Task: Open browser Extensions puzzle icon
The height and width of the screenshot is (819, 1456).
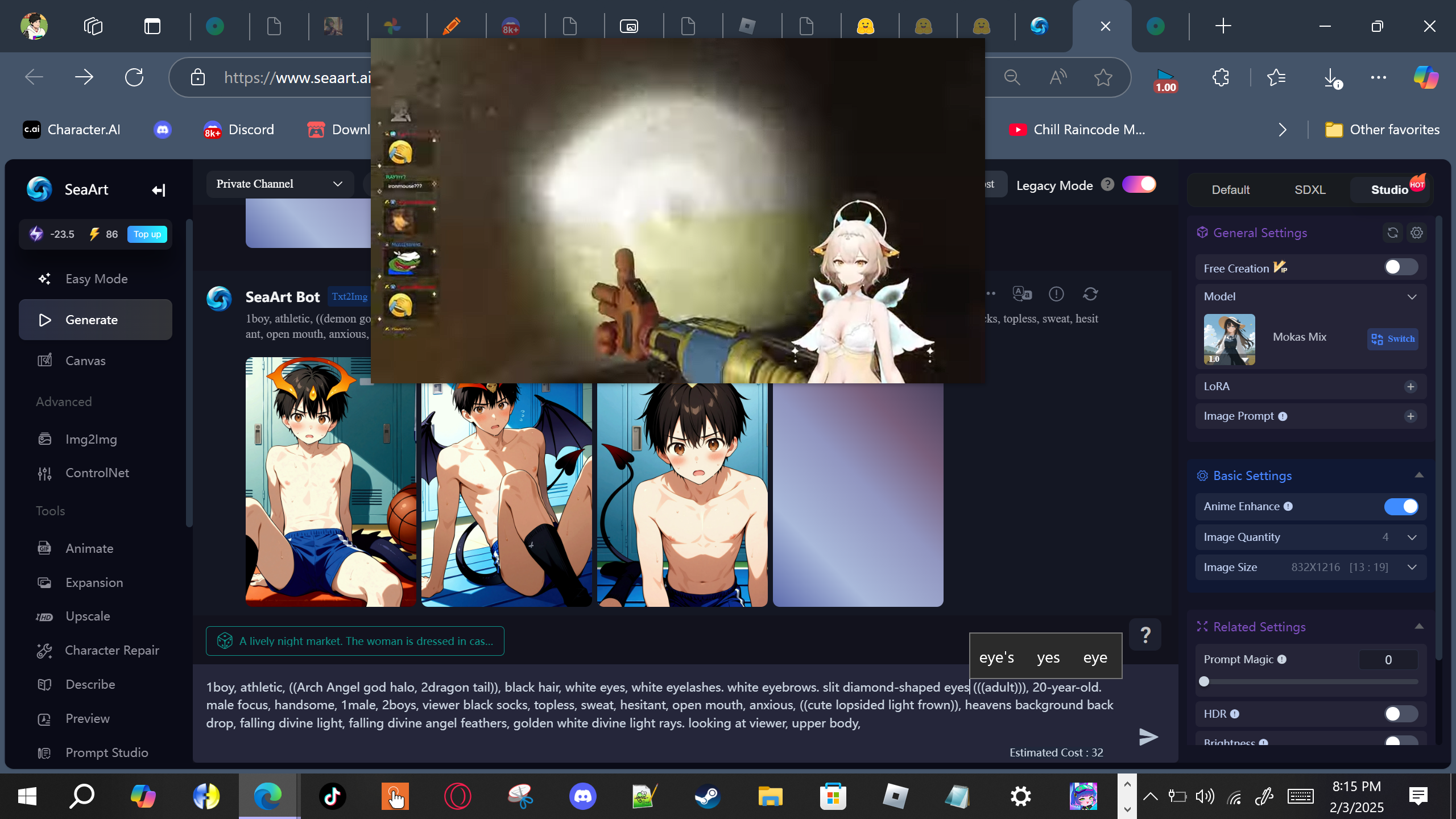Action: click(1221, 77)
